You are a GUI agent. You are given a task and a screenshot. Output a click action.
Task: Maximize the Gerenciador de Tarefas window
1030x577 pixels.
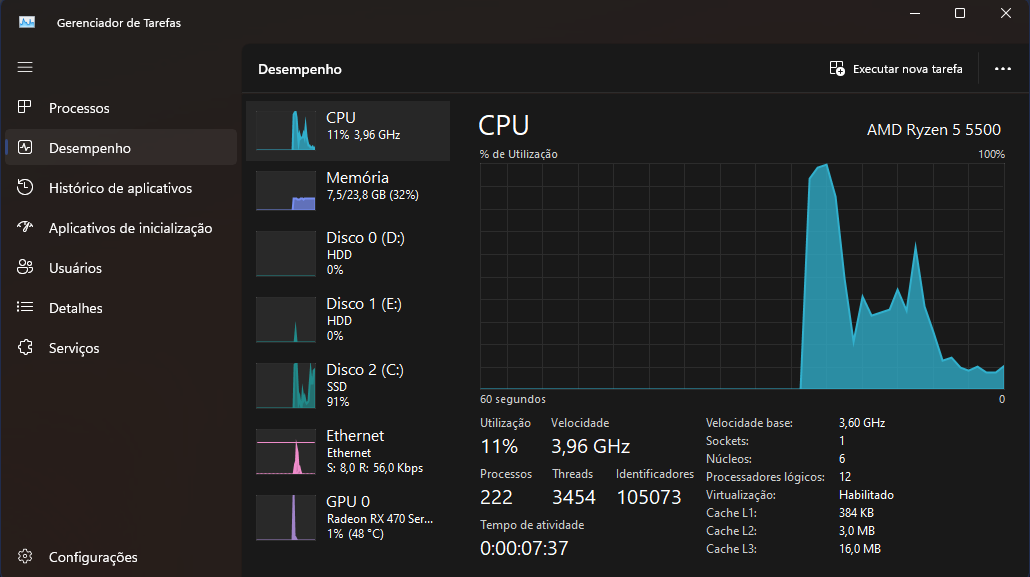pyautogui.click(x=960, y=13)
